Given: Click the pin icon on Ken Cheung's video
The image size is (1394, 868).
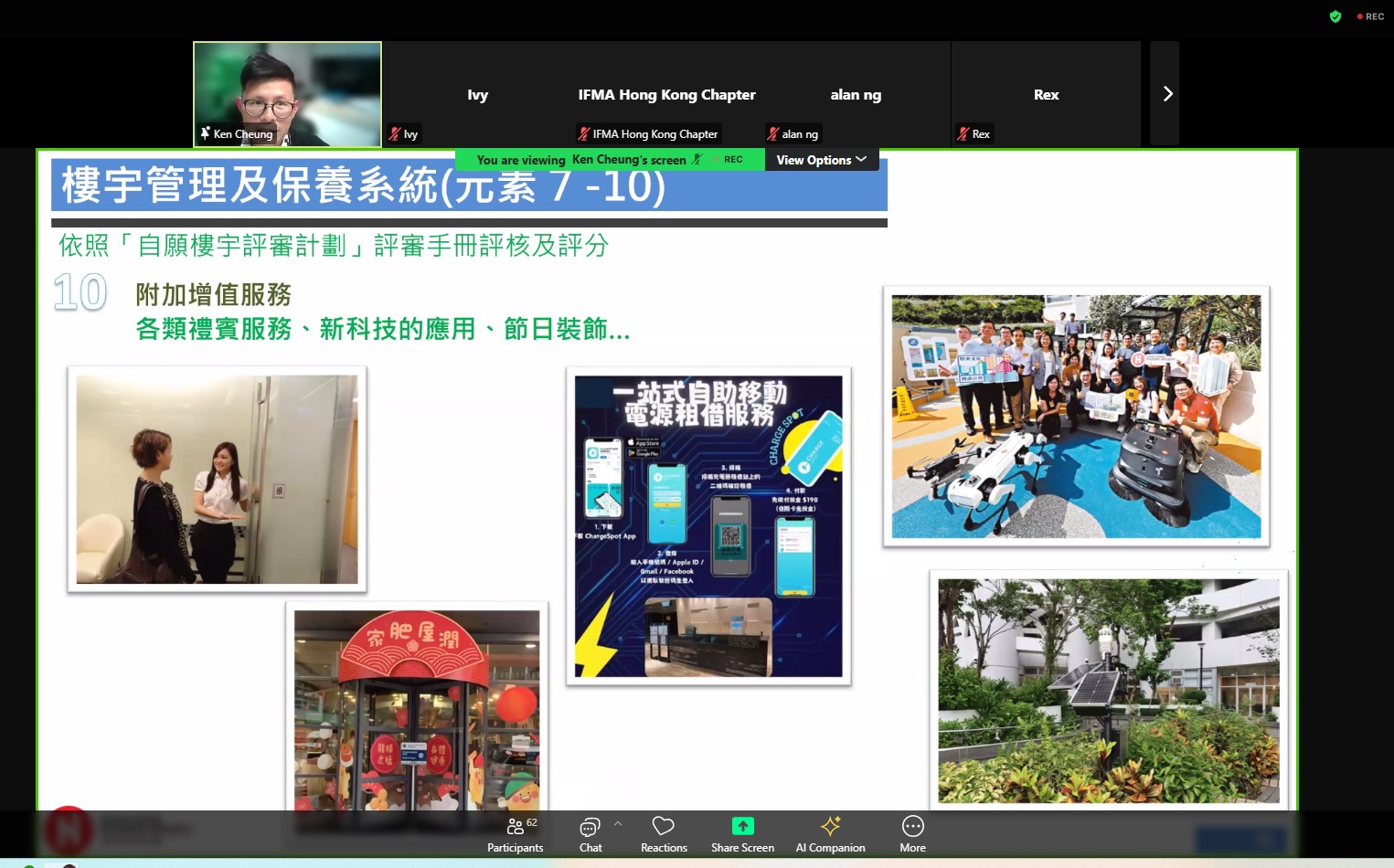Looking at the screenshot, I should pyautogui.click(x=205, y=133).
